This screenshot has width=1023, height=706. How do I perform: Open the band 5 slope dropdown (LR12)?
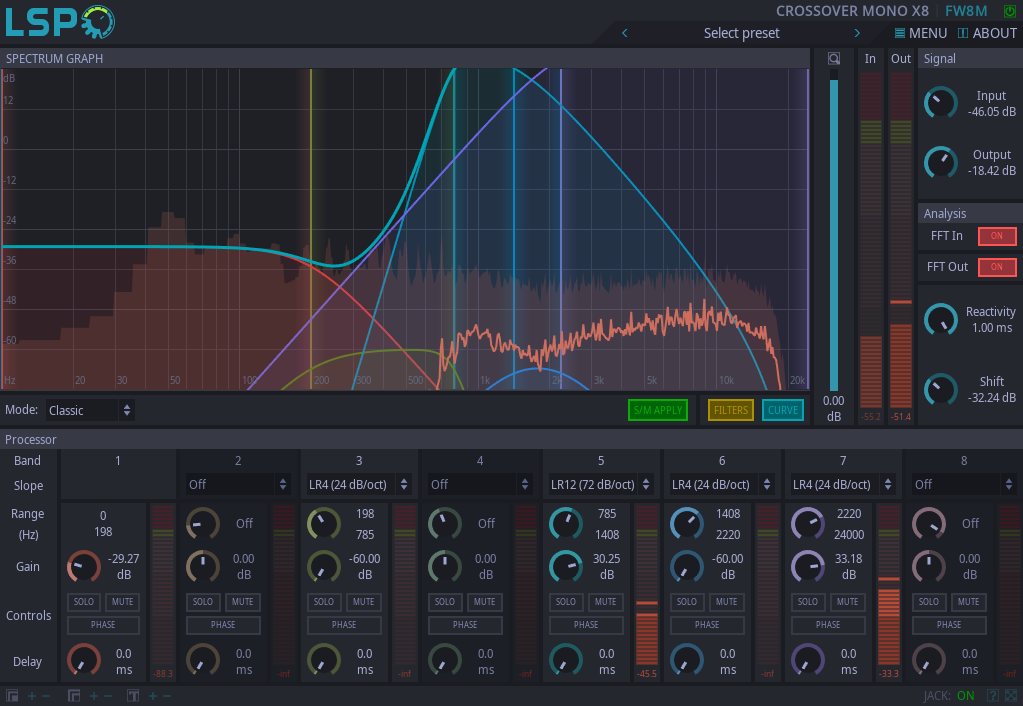(601, 484)
